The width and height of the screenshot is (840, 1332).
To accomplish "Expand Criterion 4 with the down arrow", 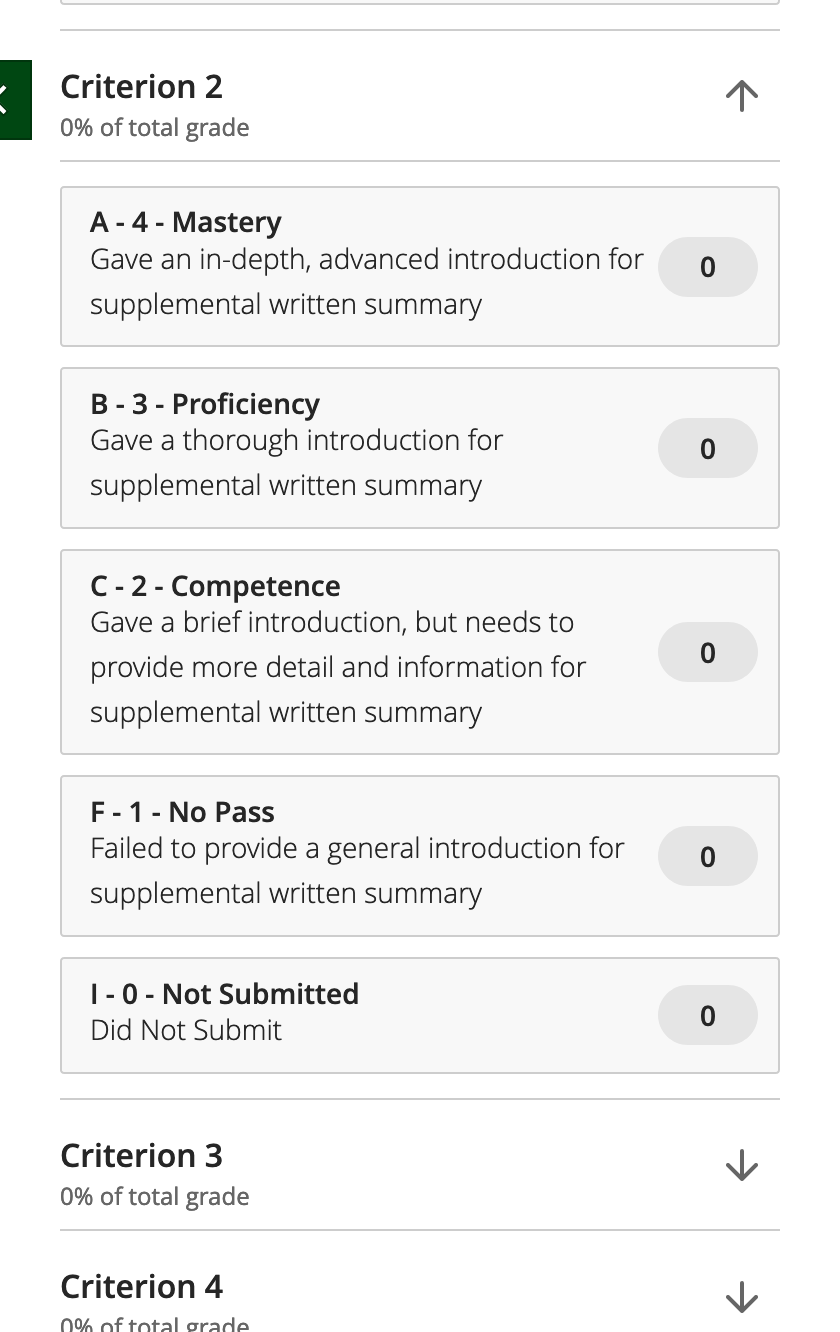I will [x=741, y=1296].
